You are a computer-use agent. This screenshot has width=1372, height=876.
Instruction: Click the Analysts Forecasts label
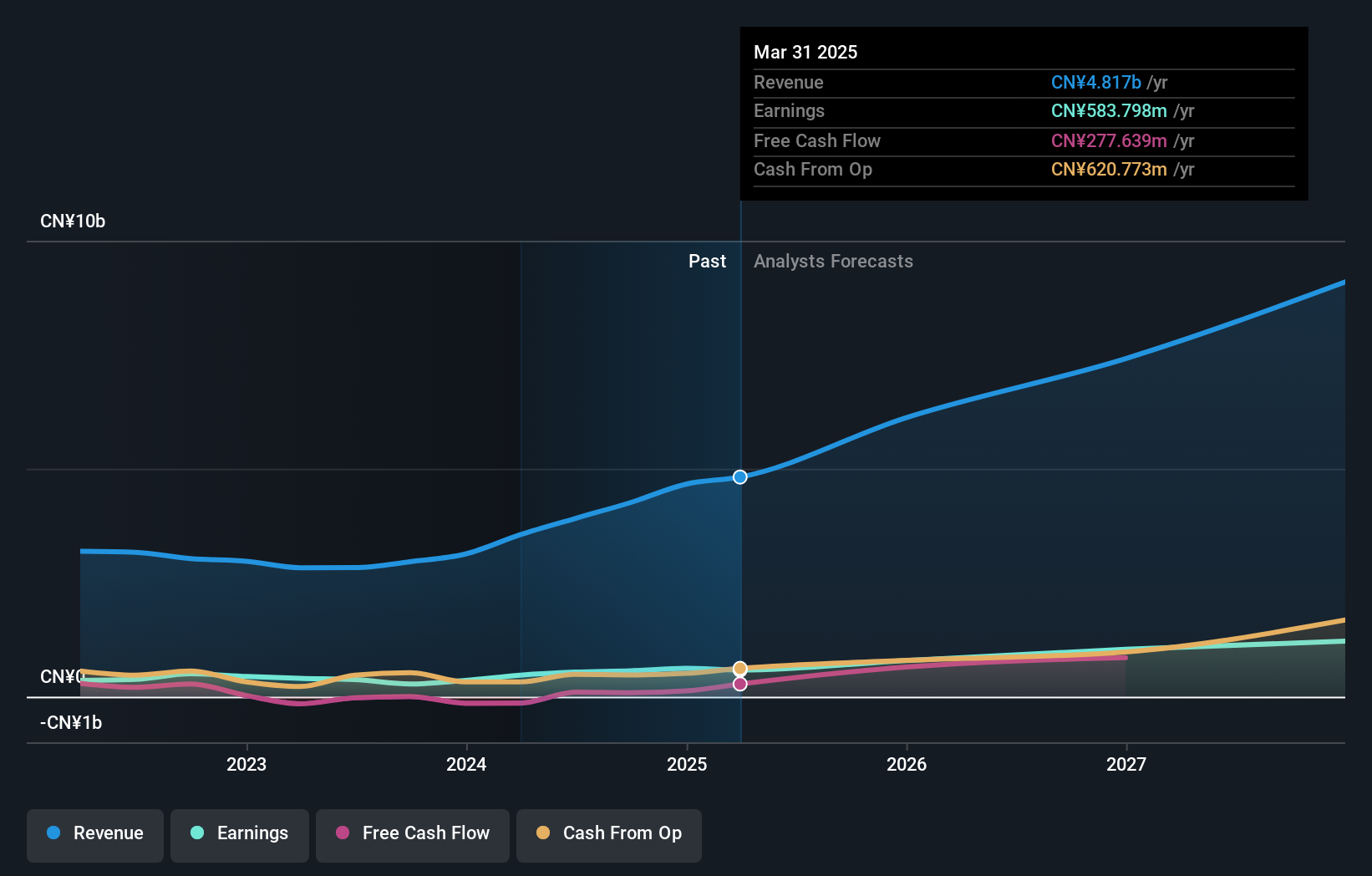833,262
